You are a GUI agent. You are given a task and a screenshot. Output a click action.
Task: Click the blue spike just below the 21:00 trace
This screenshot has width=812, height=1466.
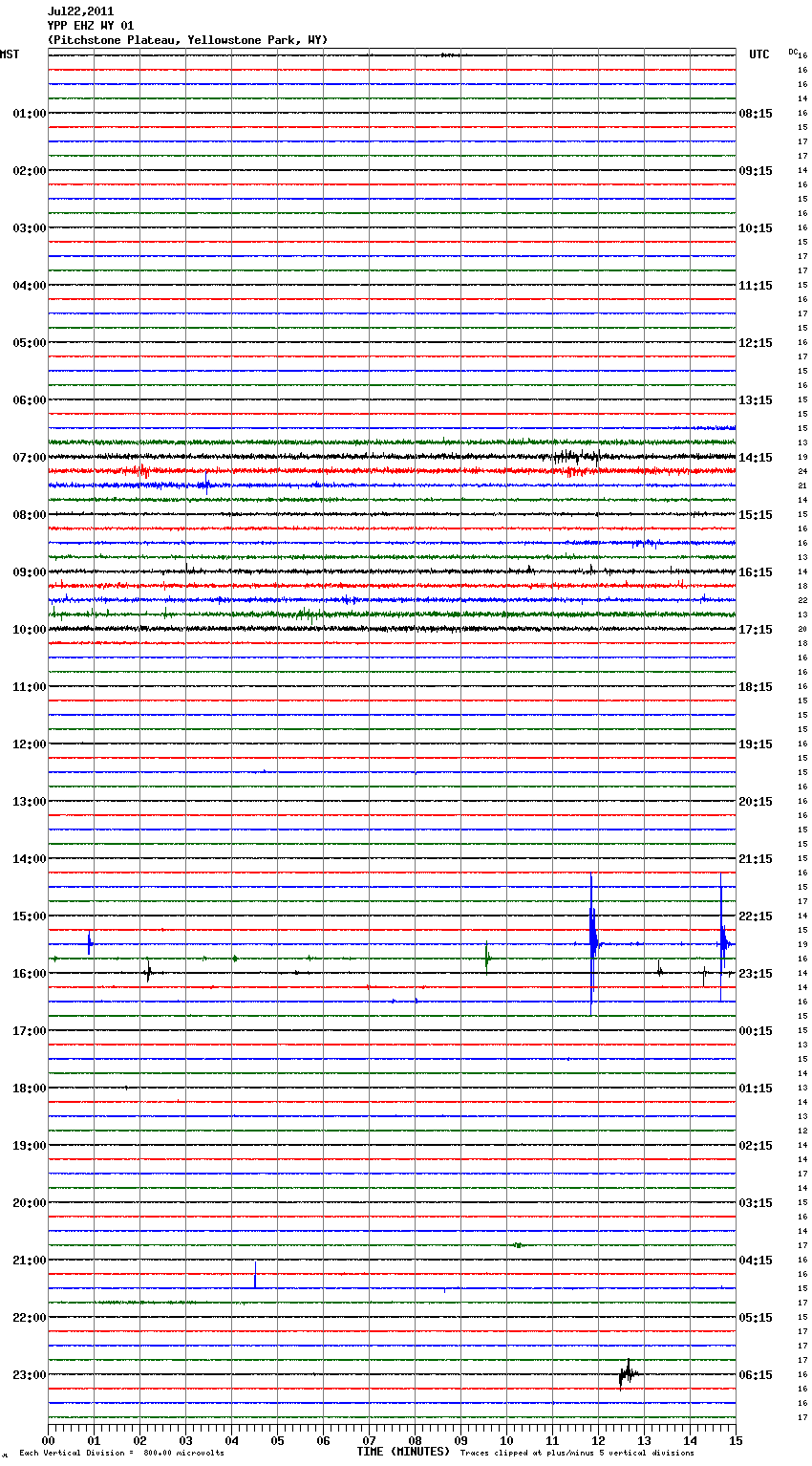tap(255, 1276)
